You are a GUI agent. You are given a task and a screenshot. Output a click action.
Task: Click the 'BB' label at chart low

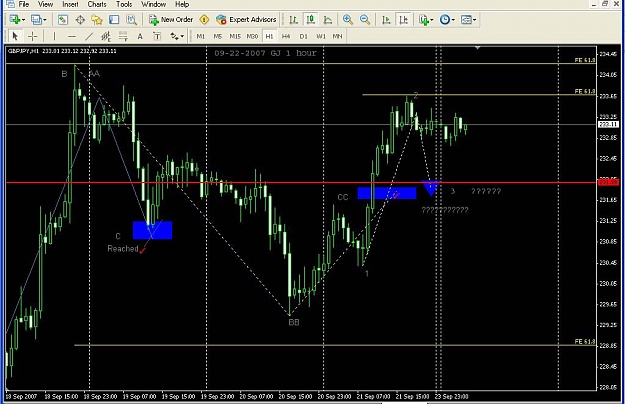point(294,322)
